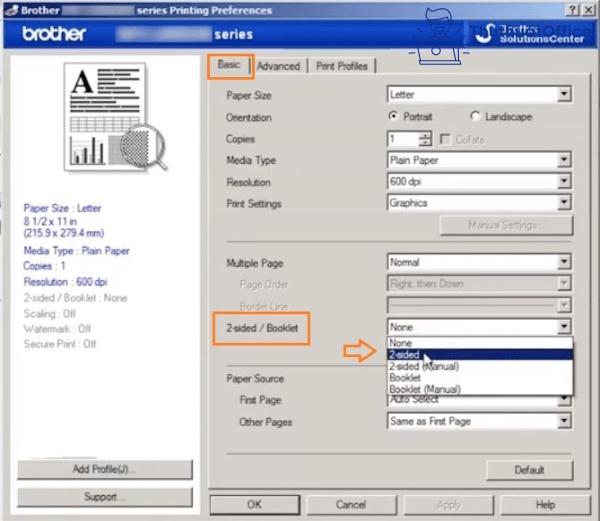Click the 600 dpi value field
The height and width of the screenshot is (521, 600).
473,181
